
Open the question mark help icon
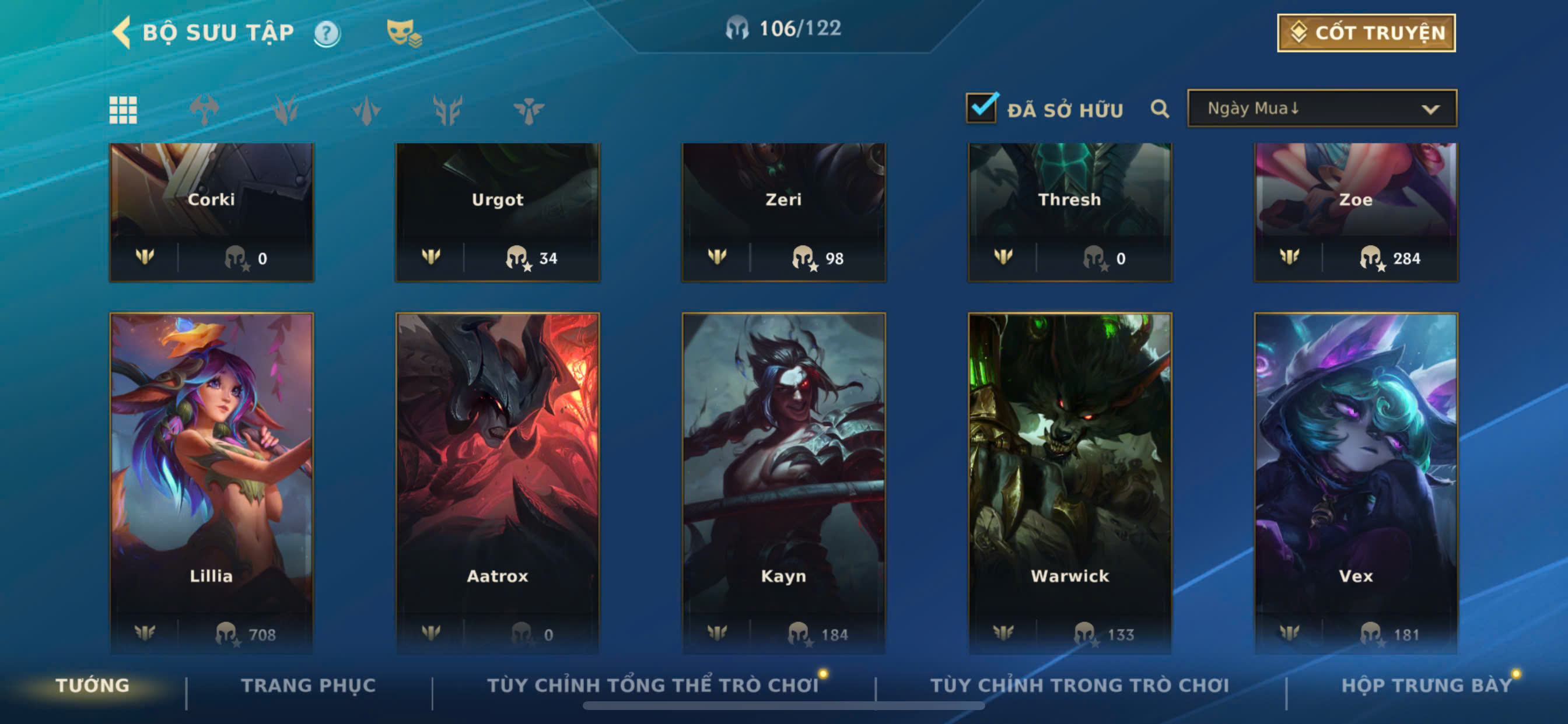(327, 33)
